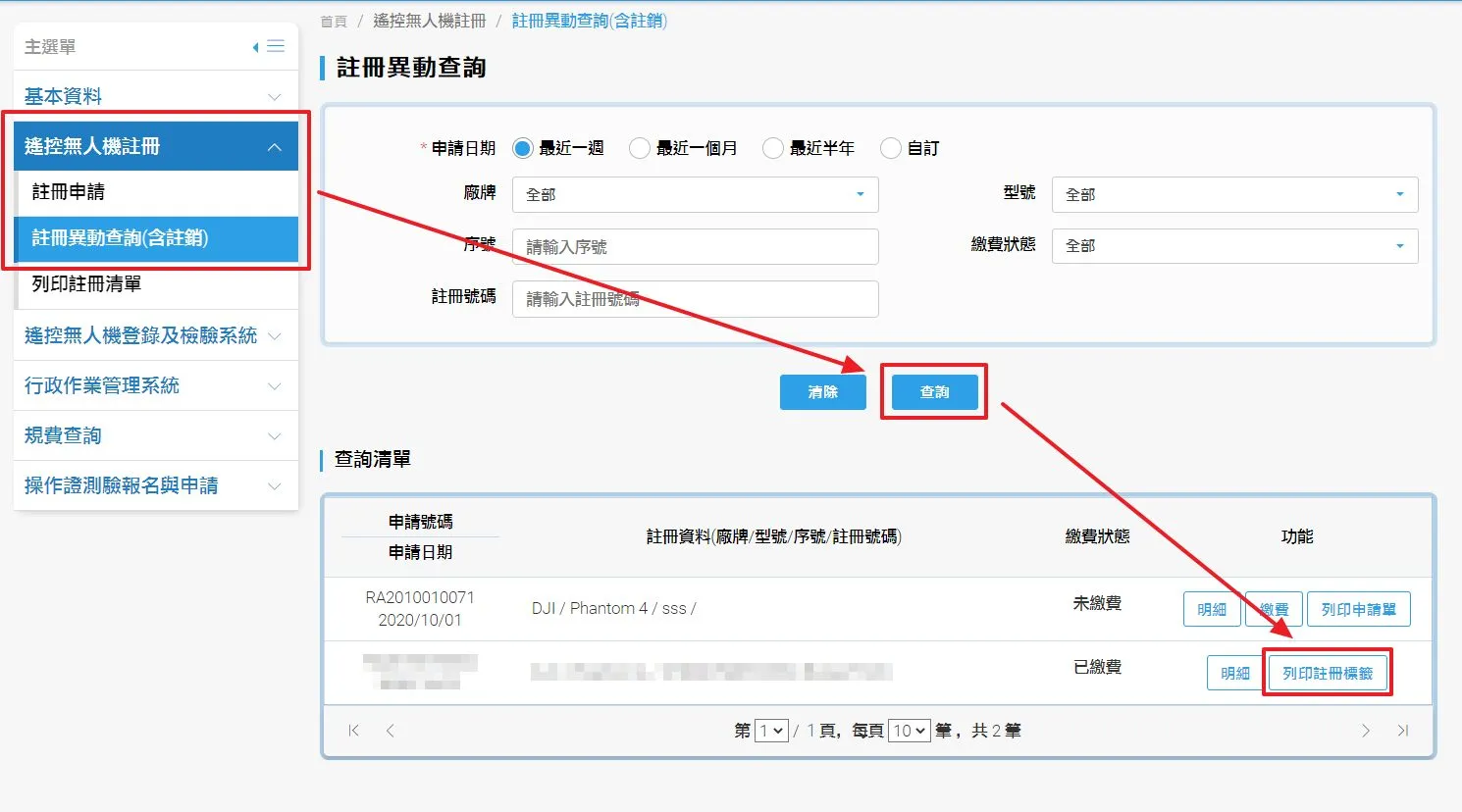
Task: Select 最近一週 date range
Action: click(x=523, y=148)
